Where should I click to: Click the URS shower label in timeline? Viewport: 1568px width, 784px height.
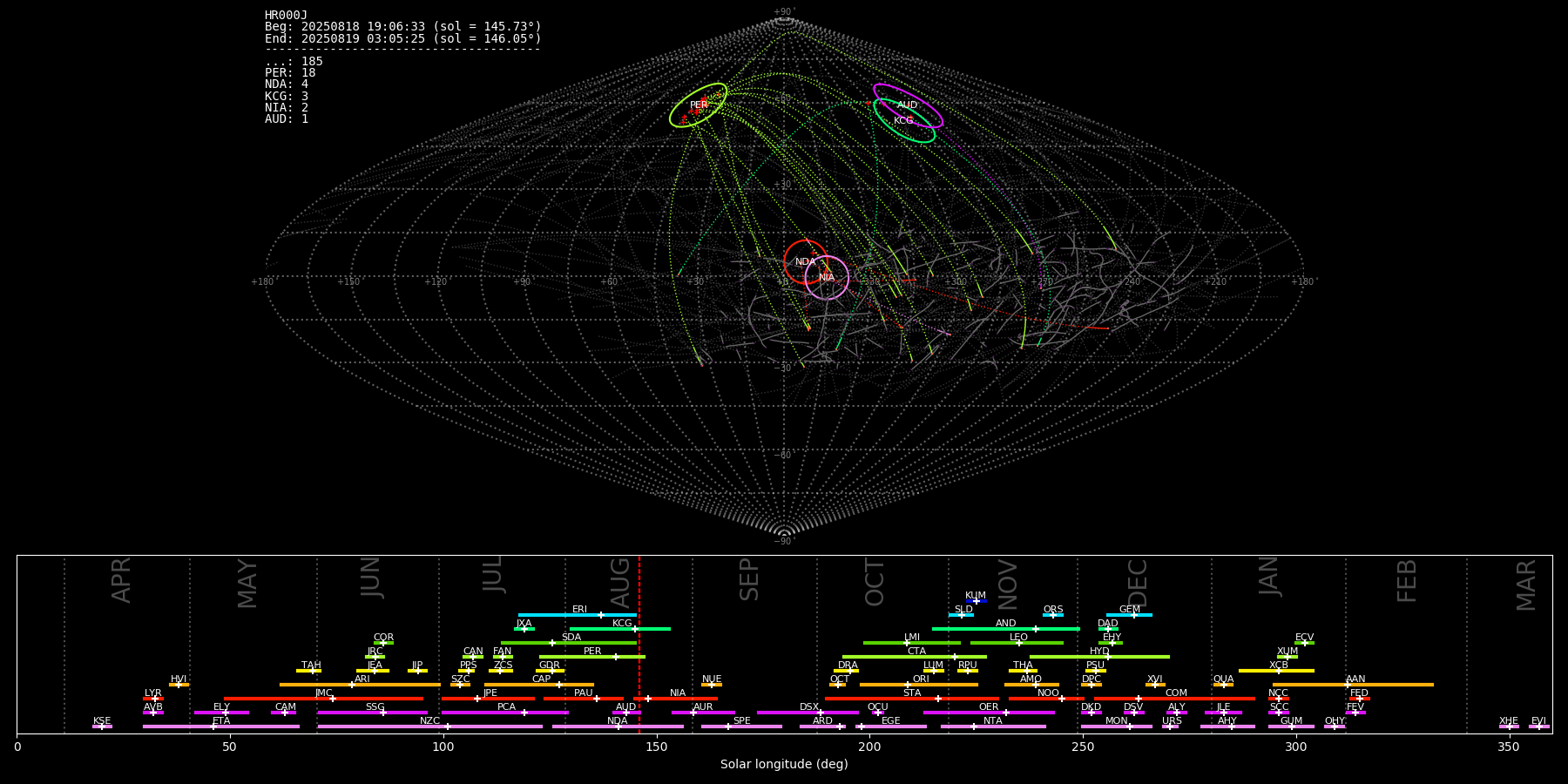(x=1172, y=721)
